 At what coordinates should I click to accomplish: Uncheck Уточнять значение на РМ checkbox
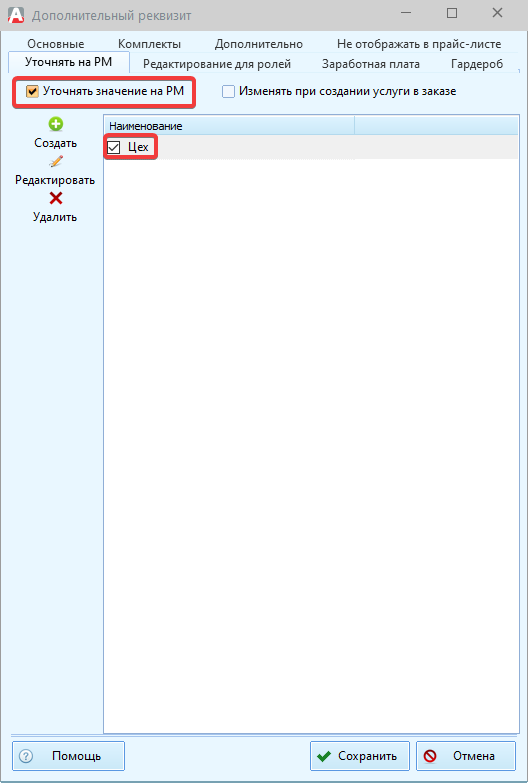[x=32, y=91]
